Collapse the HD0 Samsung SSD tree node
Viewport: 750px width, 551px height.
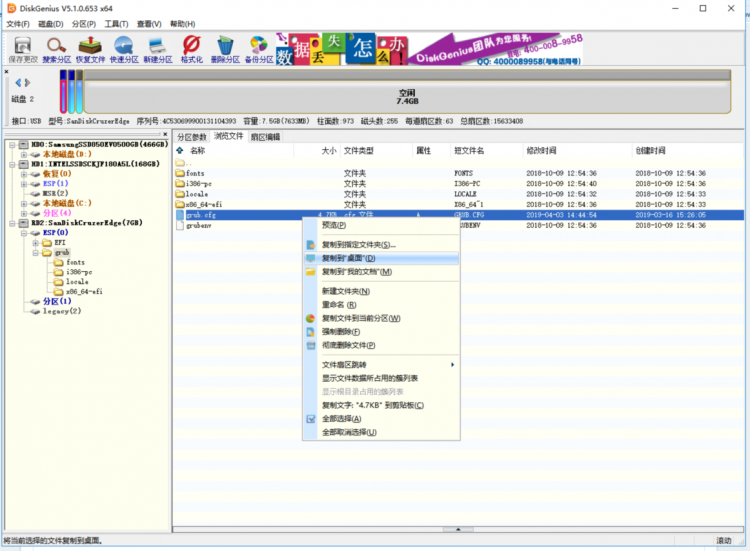(12, 144)
